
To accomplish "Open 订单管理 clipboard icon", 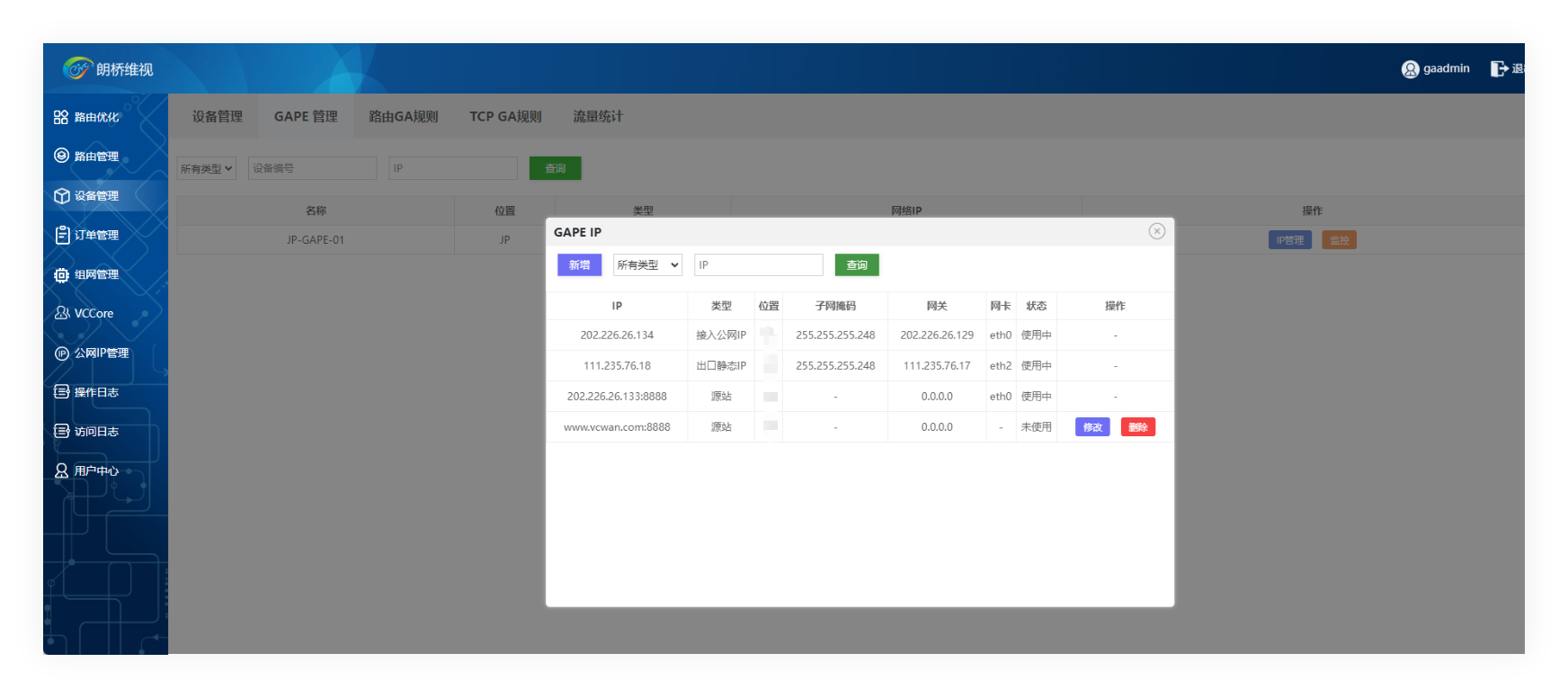I will 61,235.
